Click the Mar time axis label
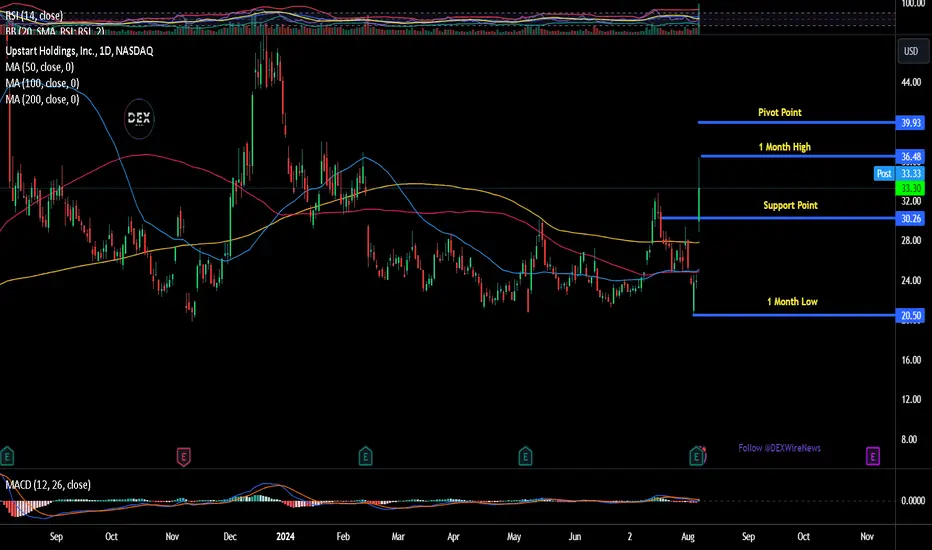Image resolution: width=932 pixels, height=550 pixels. tap(398, 536)
